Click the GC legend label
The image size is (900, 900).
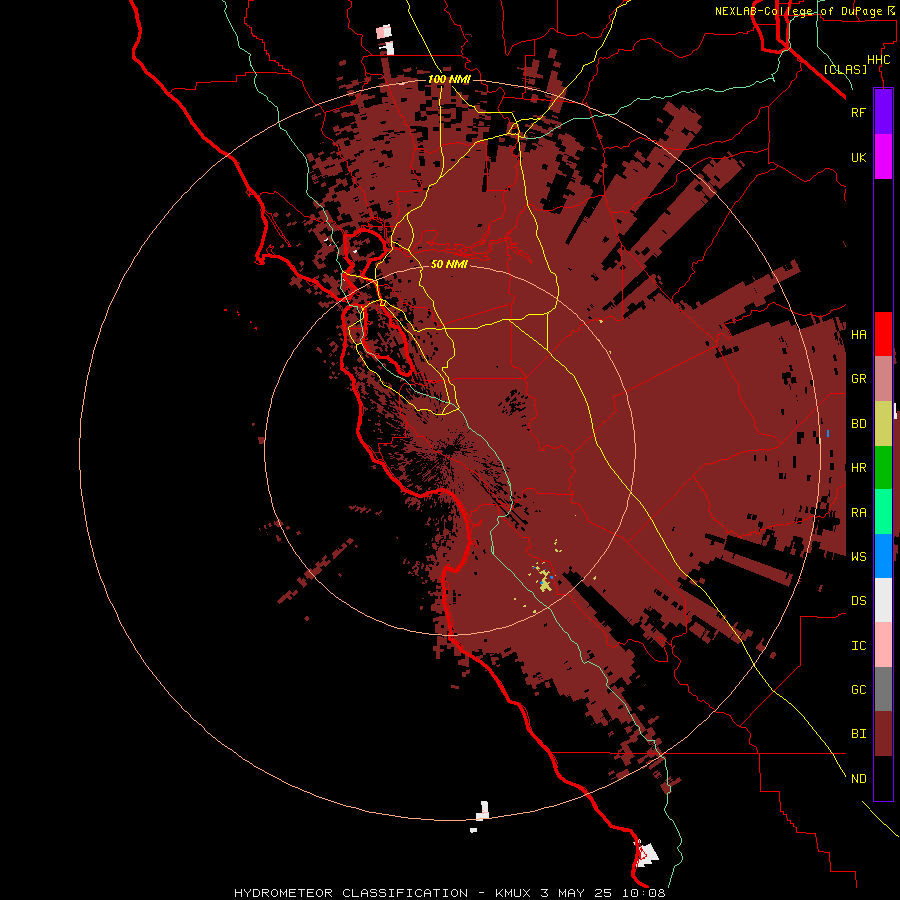click(858, 690)
